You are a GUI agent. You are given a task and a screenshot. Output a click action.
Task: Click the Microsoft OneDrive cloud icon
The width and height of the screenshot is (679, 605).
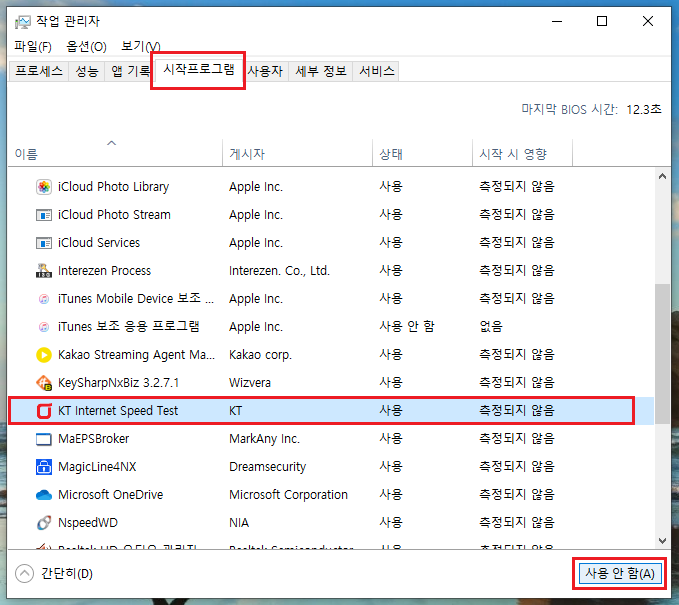[x=44, y=495]
